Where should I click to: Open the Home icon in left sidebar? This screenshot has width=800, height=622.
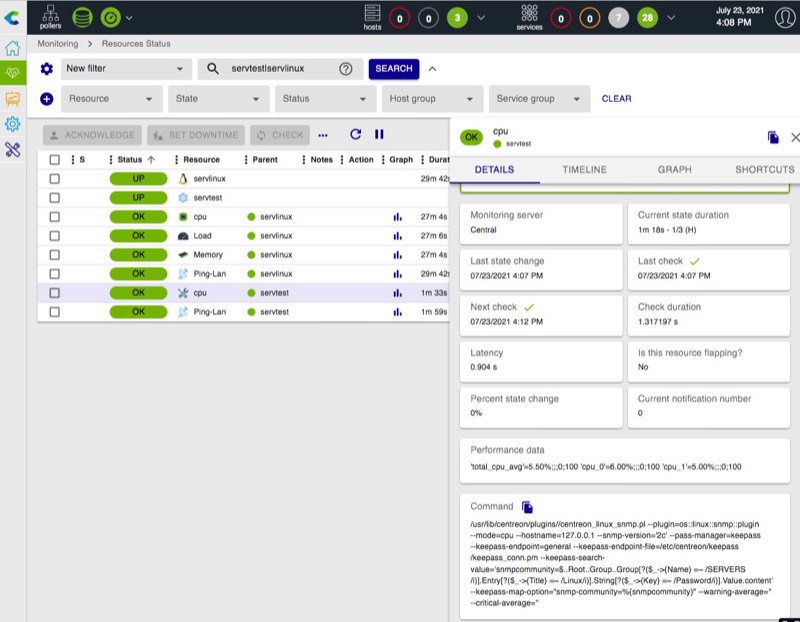13,48
